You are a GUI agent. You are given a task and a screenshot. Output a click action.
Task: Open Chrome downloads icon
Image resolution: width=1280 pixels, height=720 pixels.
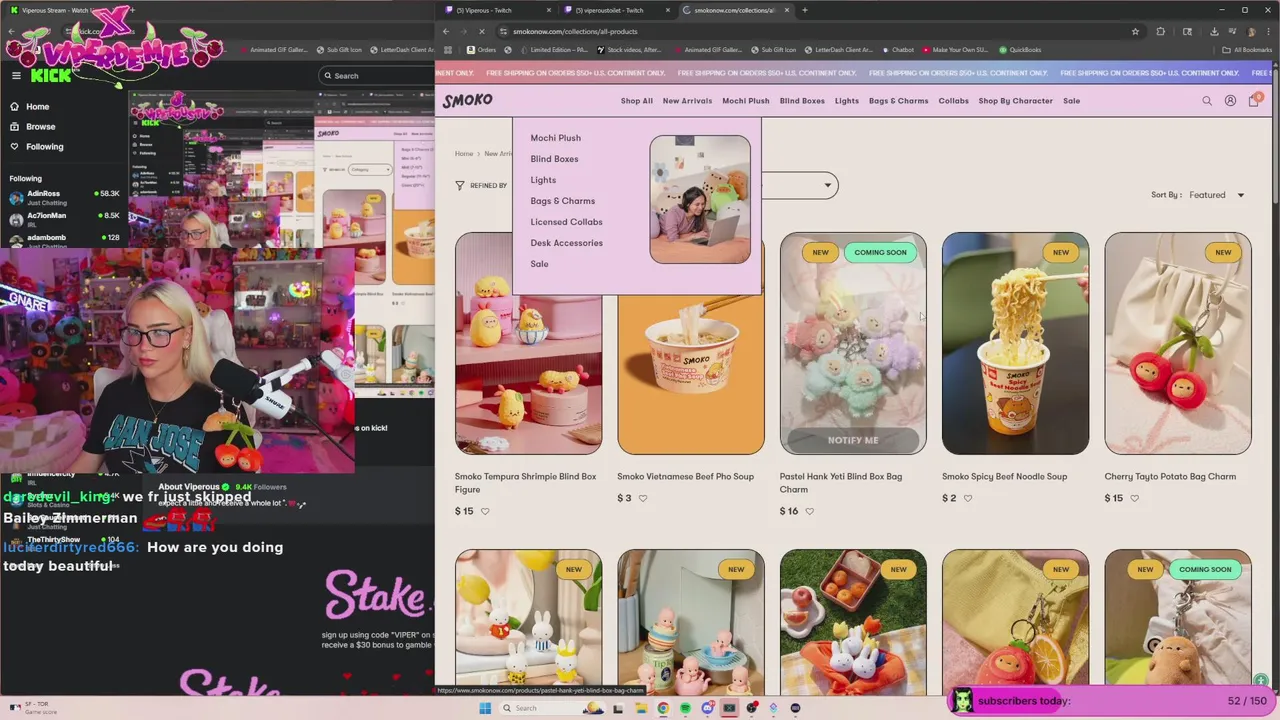[x=1213, y=31]
